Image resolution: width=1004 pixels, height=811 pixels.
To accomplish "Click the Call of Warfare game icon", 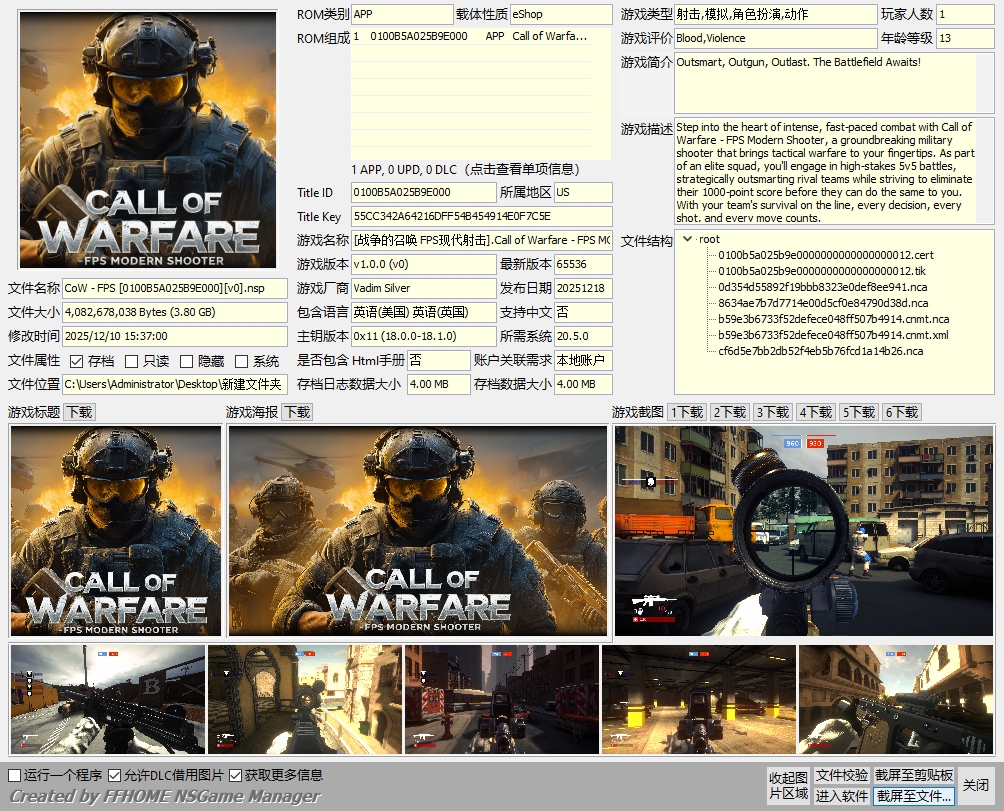I will (148, 140).
